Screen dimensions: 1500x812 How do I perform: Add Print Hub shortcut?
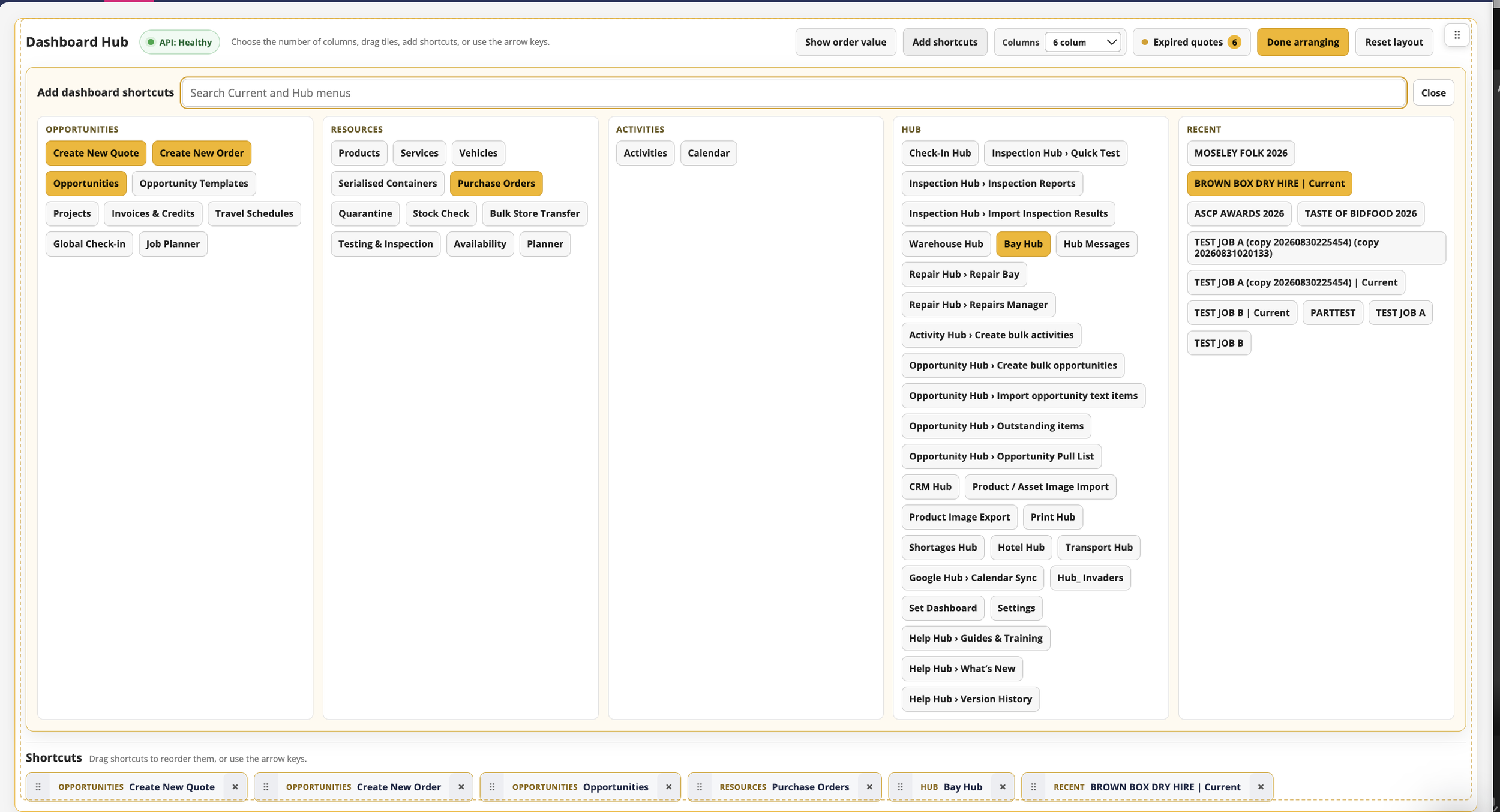[x=1052, y=517]
